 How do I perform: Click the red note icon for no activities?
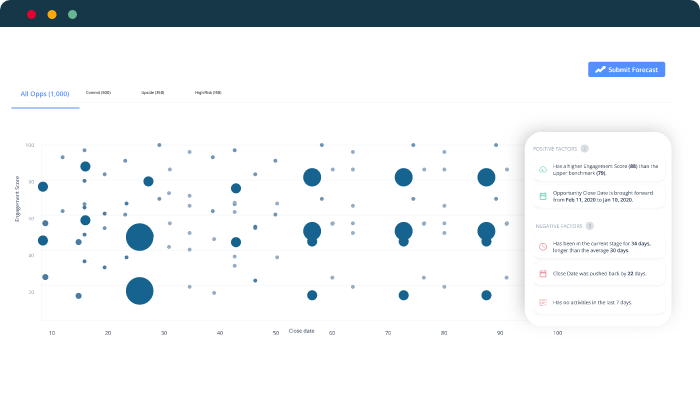542,301
